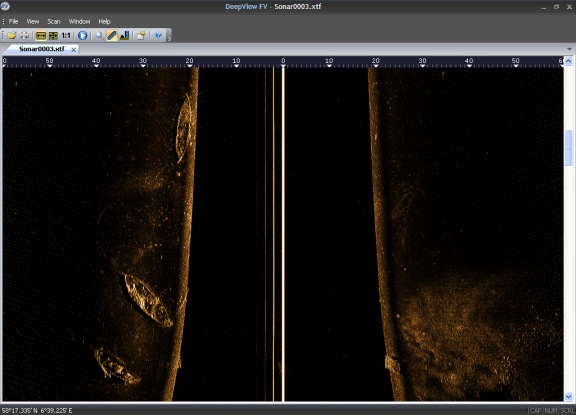576x415 pixels.
Task: Click the coordinates readout in status bar
Action: pos(37,410)
